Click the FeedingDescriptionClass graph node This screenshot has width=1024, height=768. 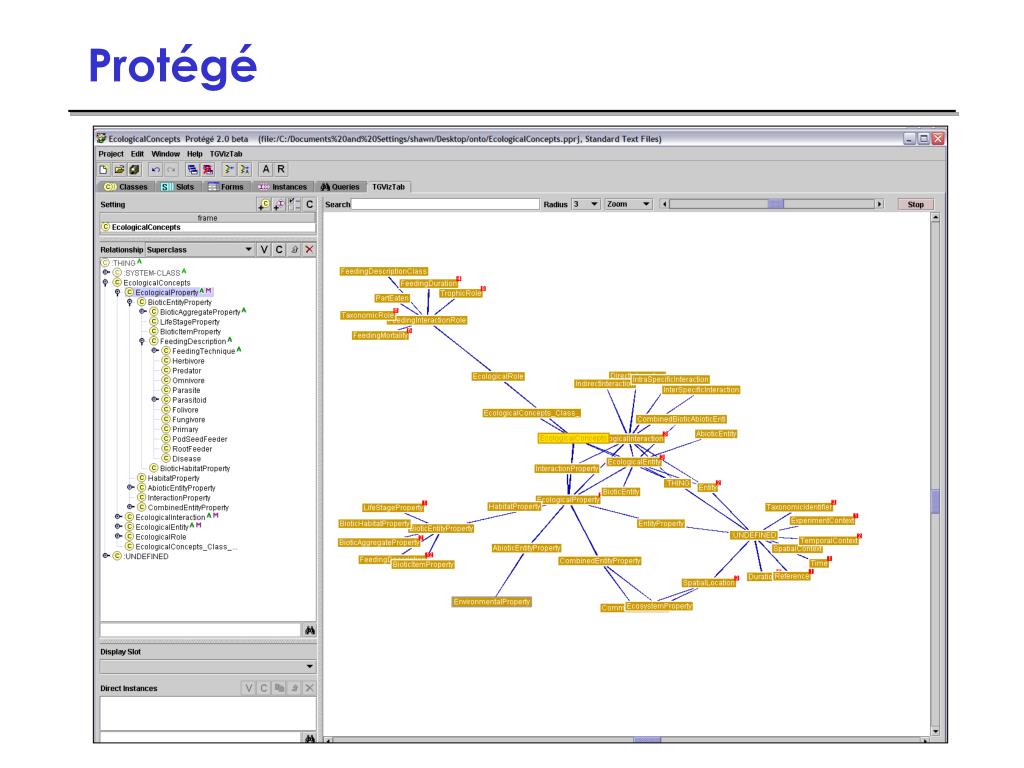point(384,271)
